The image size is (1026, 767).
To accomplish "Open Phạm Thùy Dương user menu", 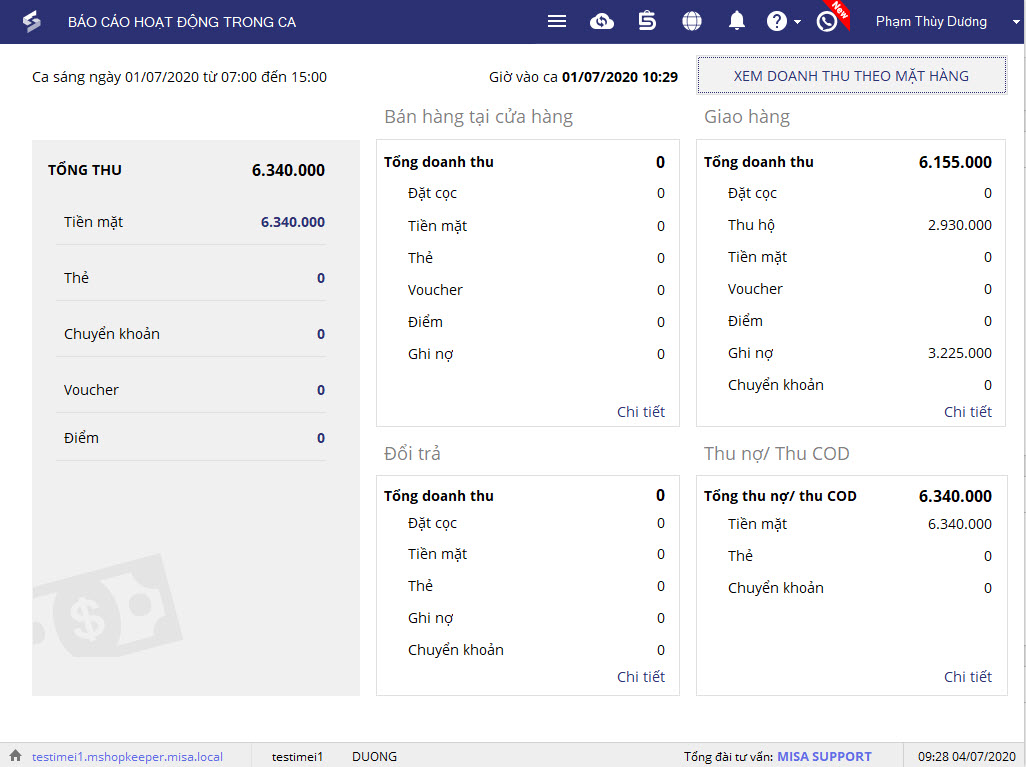I will pyautogui.click(x=930, y=22).
